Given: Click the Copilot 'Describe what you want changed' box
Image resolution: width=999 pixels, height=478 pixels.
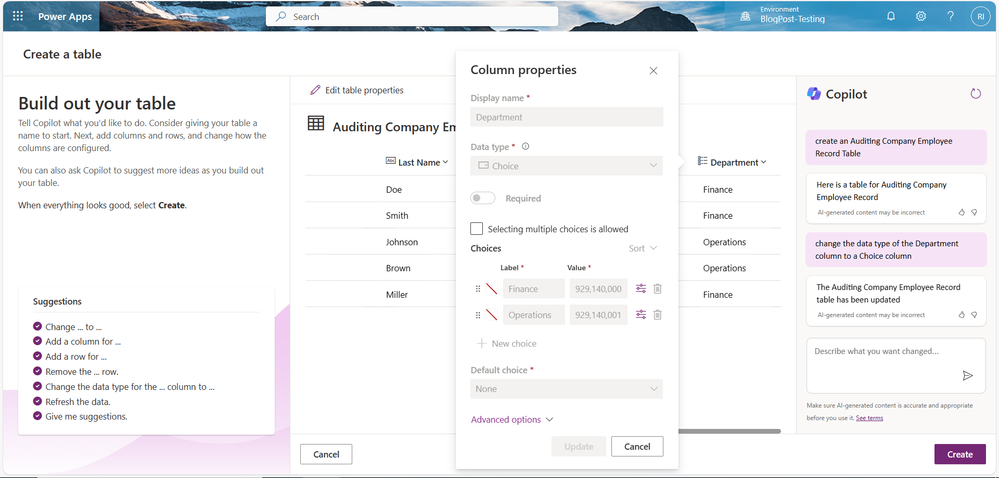Looking at the screenshot, I should (x=896, y=366).
